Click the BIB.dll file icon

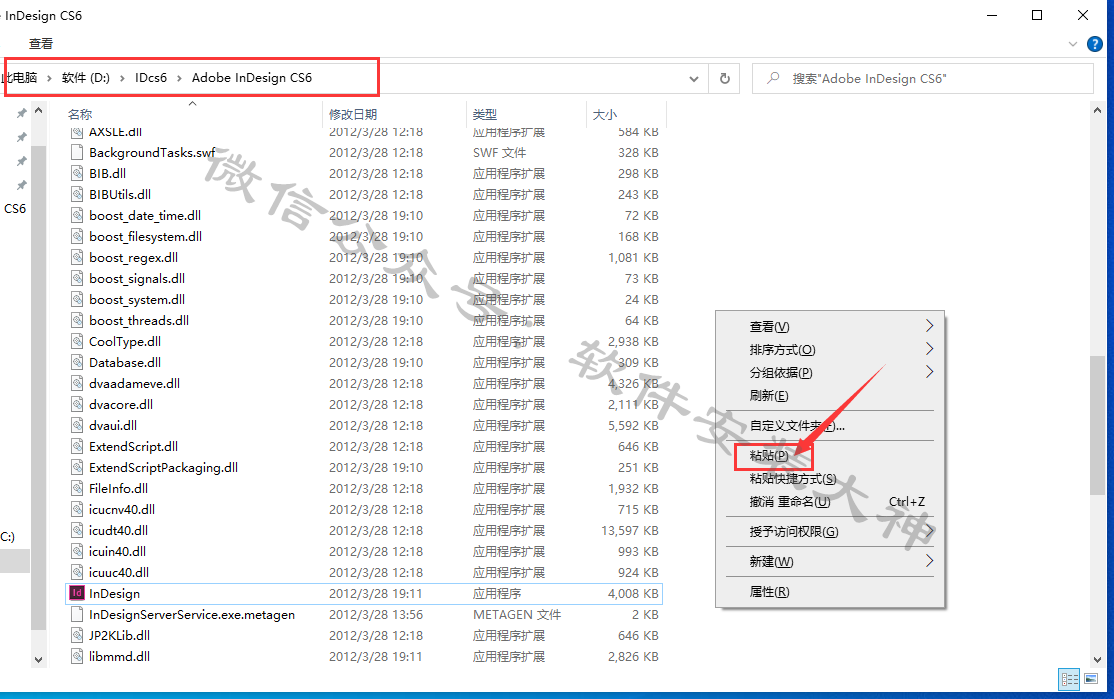pos(77,173)
